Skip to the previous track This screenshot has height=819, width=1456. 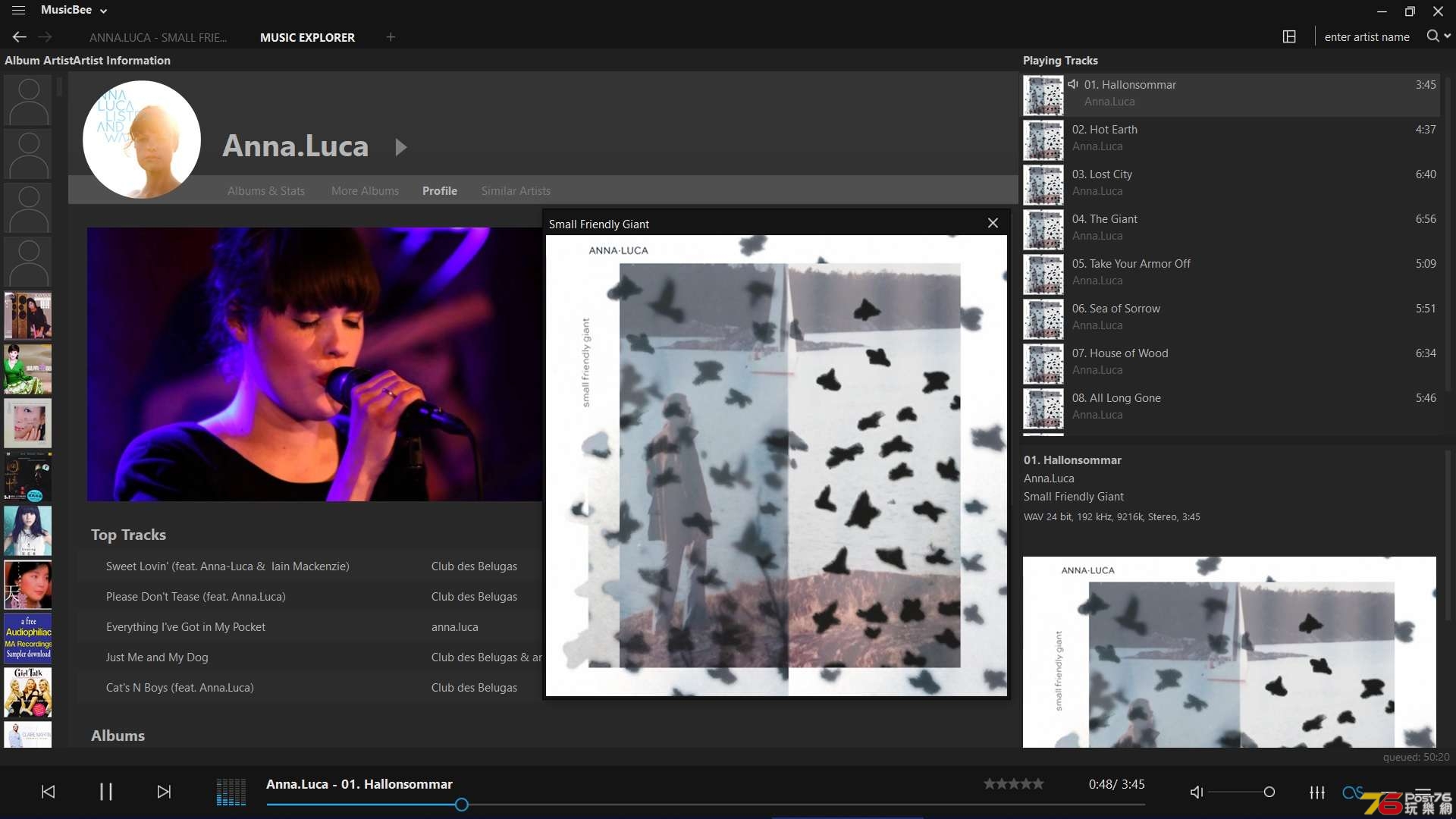tap(48, 792)
